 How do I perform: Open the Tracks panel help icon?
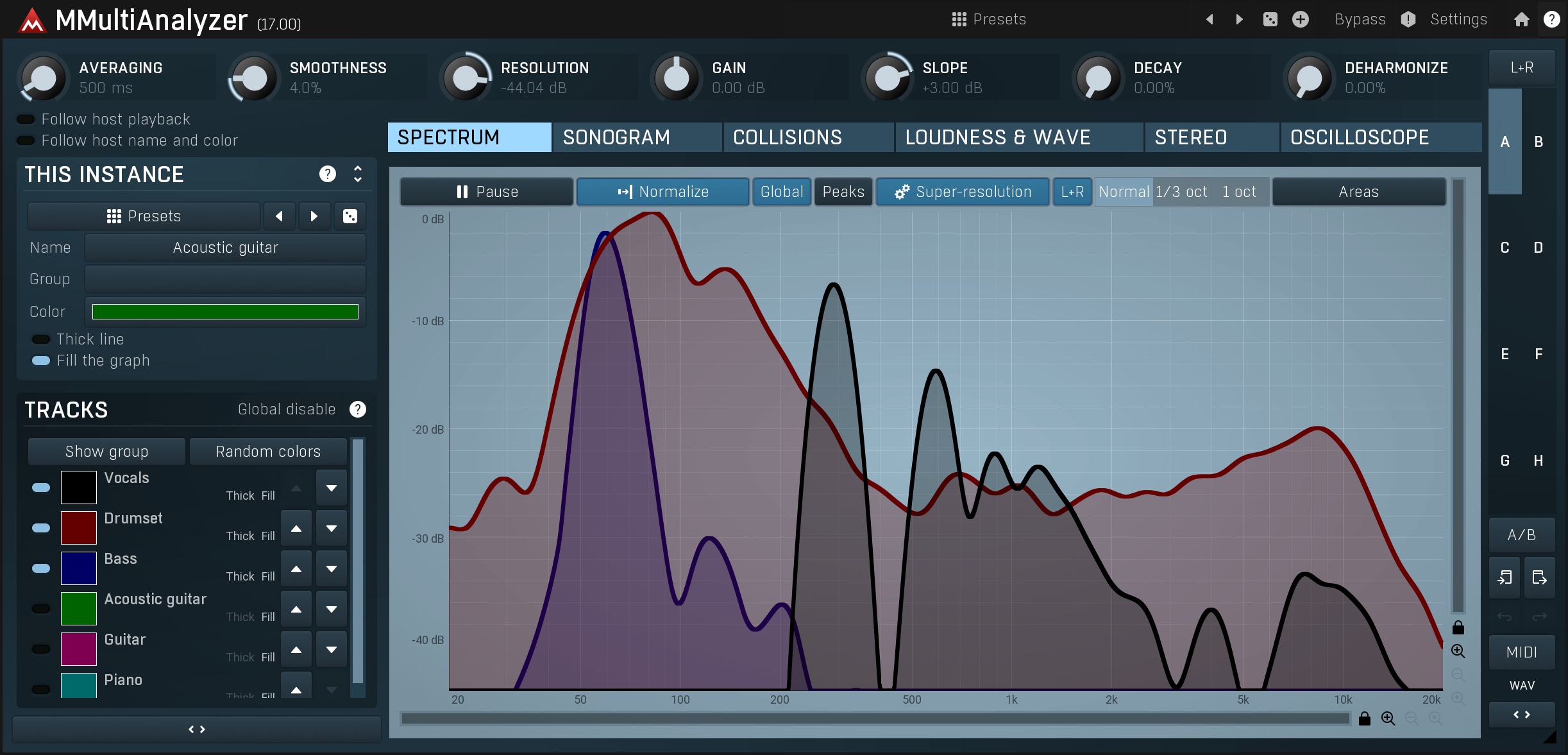[x=358, y=409]
